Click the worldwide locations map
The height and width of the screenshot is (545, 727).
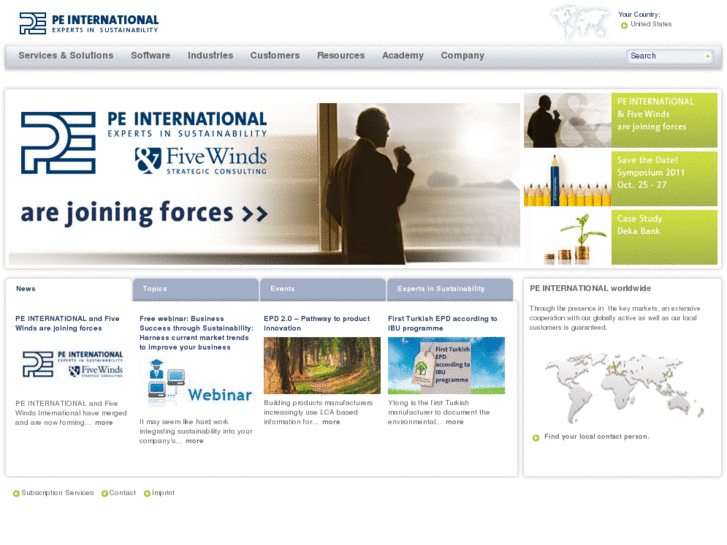click(x=624, y=388)
